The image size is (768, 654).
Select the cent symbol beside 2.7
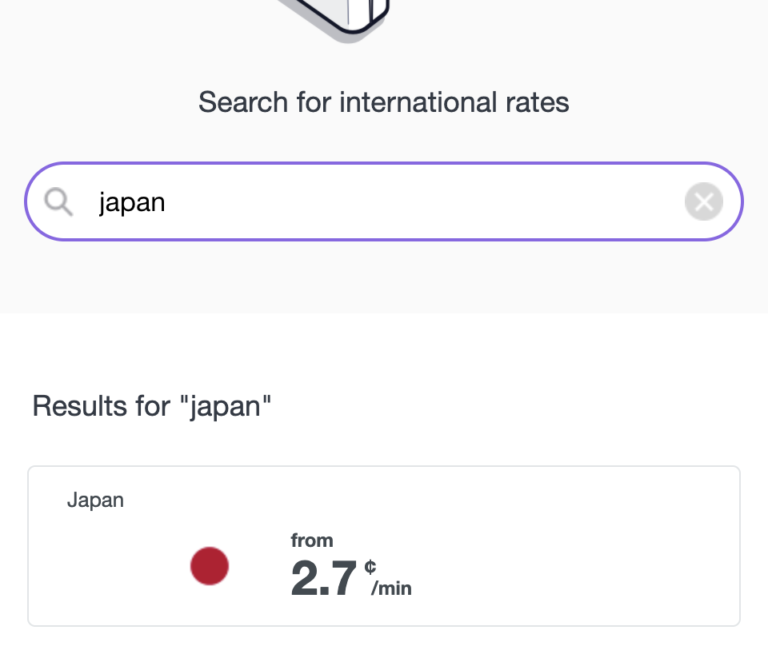[371, 567]
